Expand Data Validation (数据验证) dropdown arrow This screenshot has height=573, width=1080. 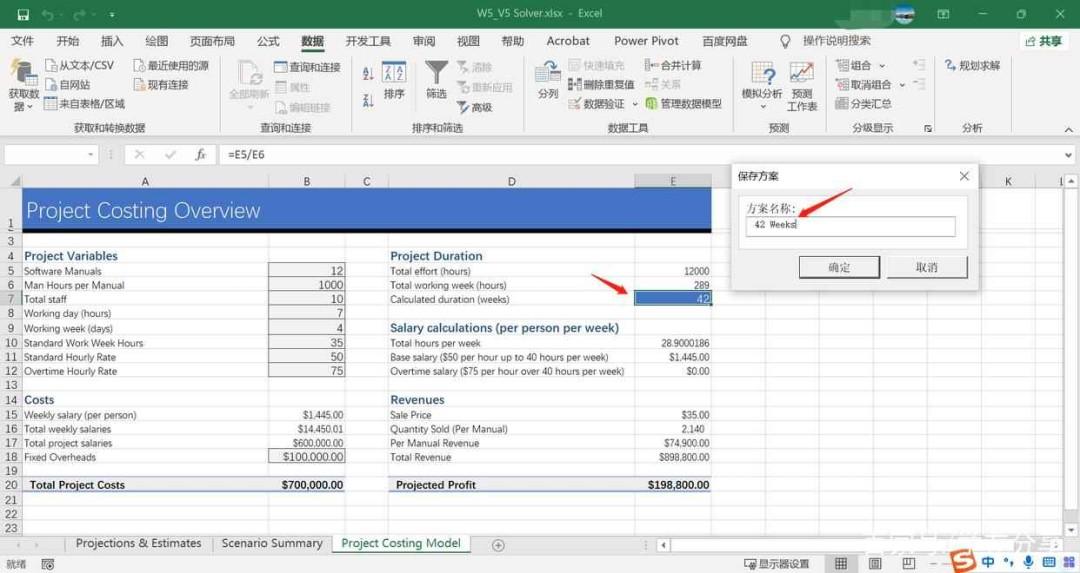pyautogui.click(x=635, y=105)
